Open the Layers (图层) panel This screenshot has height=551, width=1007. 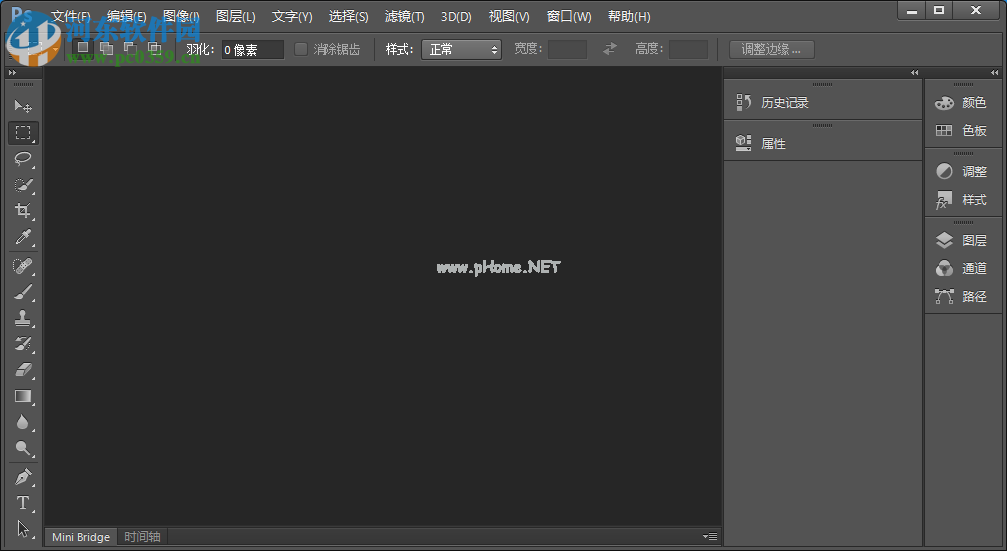(963, 240)
